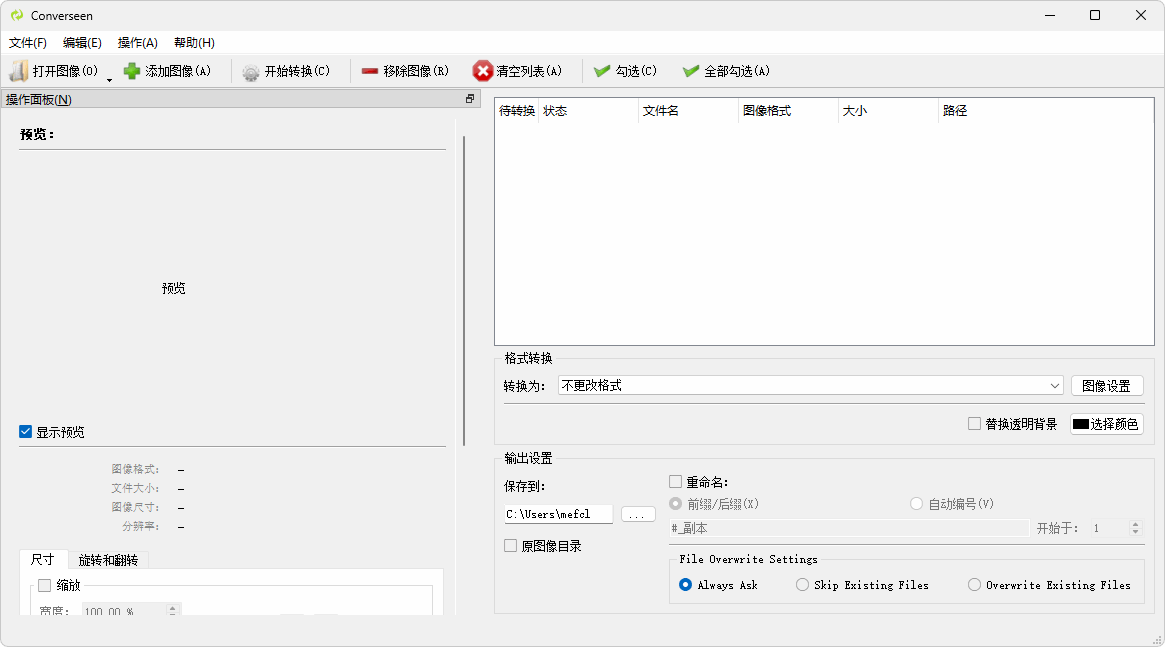Click the 全部勾选 check-all icon
This screenshot has height=647, width=1165.
click(691, 71)
